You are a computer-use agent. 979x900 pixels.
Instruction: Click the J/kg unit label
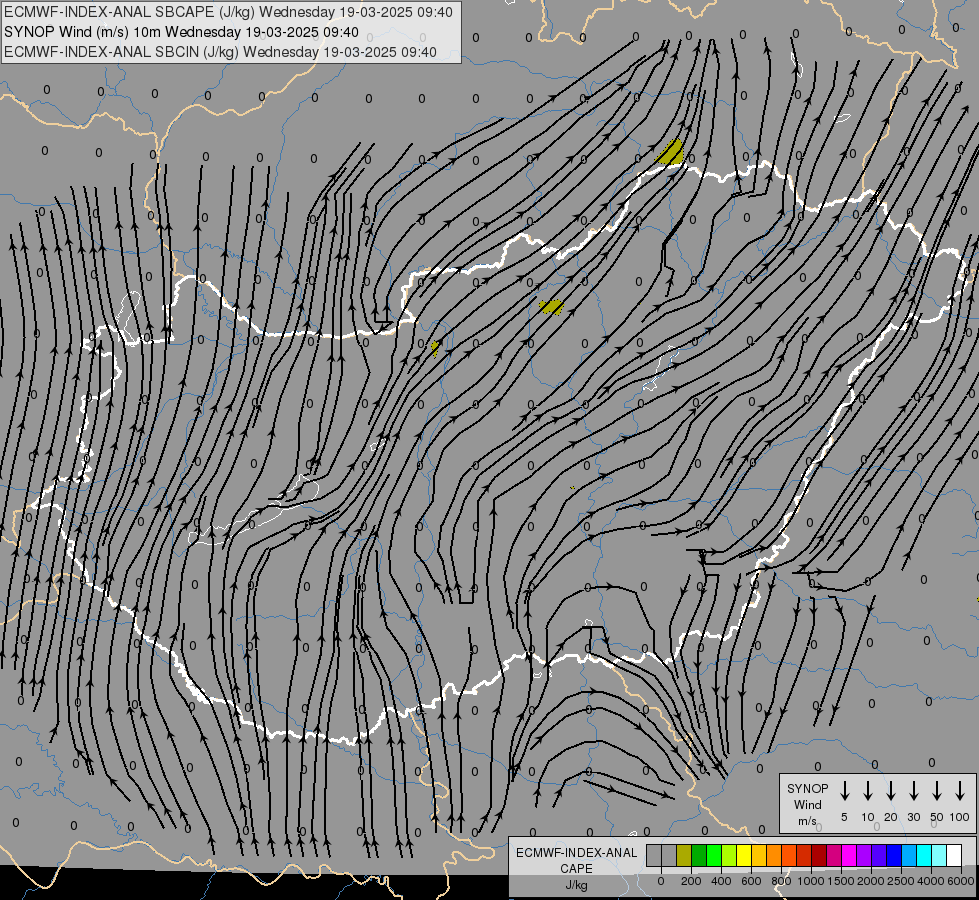coord(576,885)
